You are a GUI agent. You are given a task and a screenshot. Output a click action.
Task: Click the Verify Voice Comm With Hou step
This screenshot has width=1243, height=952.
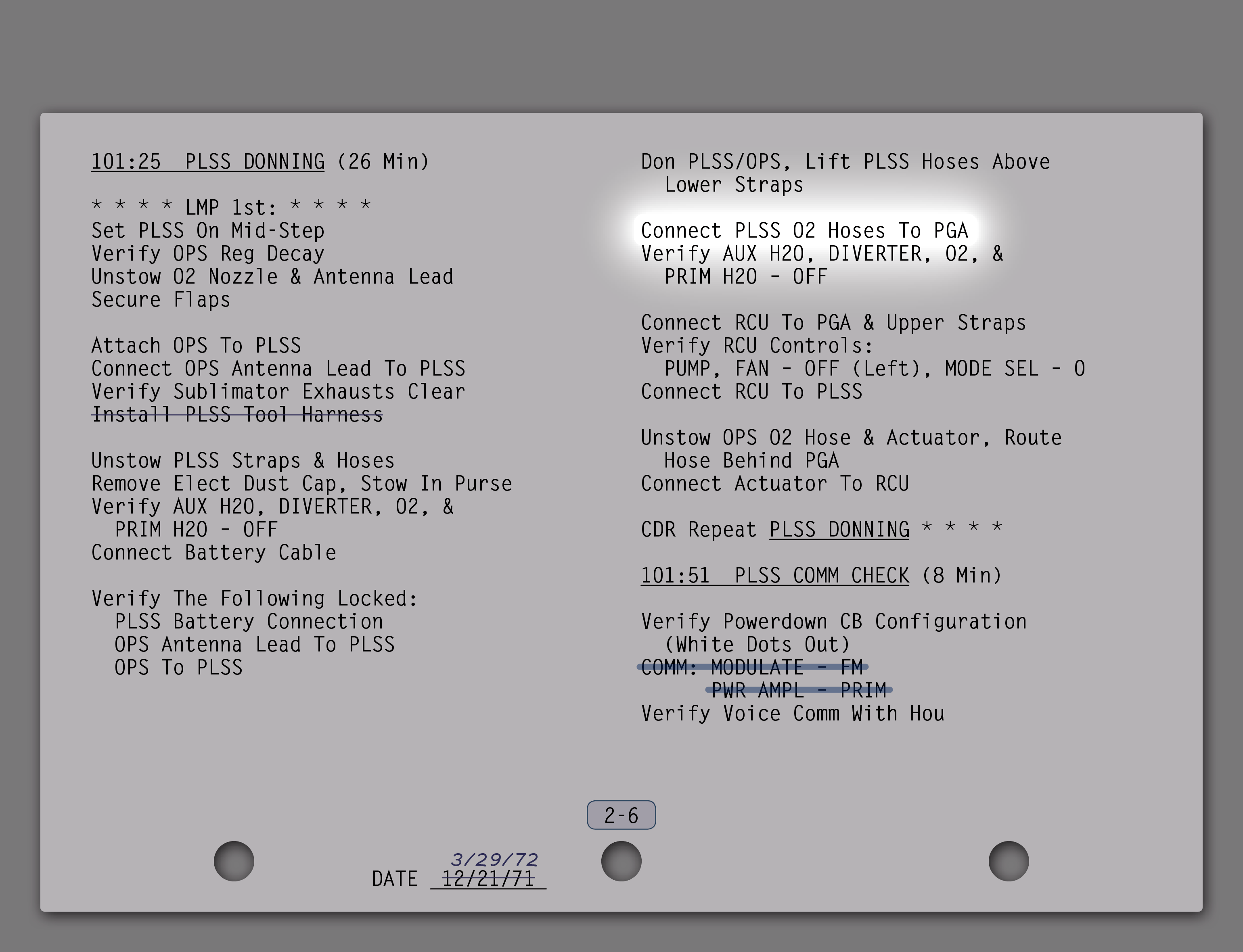792,714
